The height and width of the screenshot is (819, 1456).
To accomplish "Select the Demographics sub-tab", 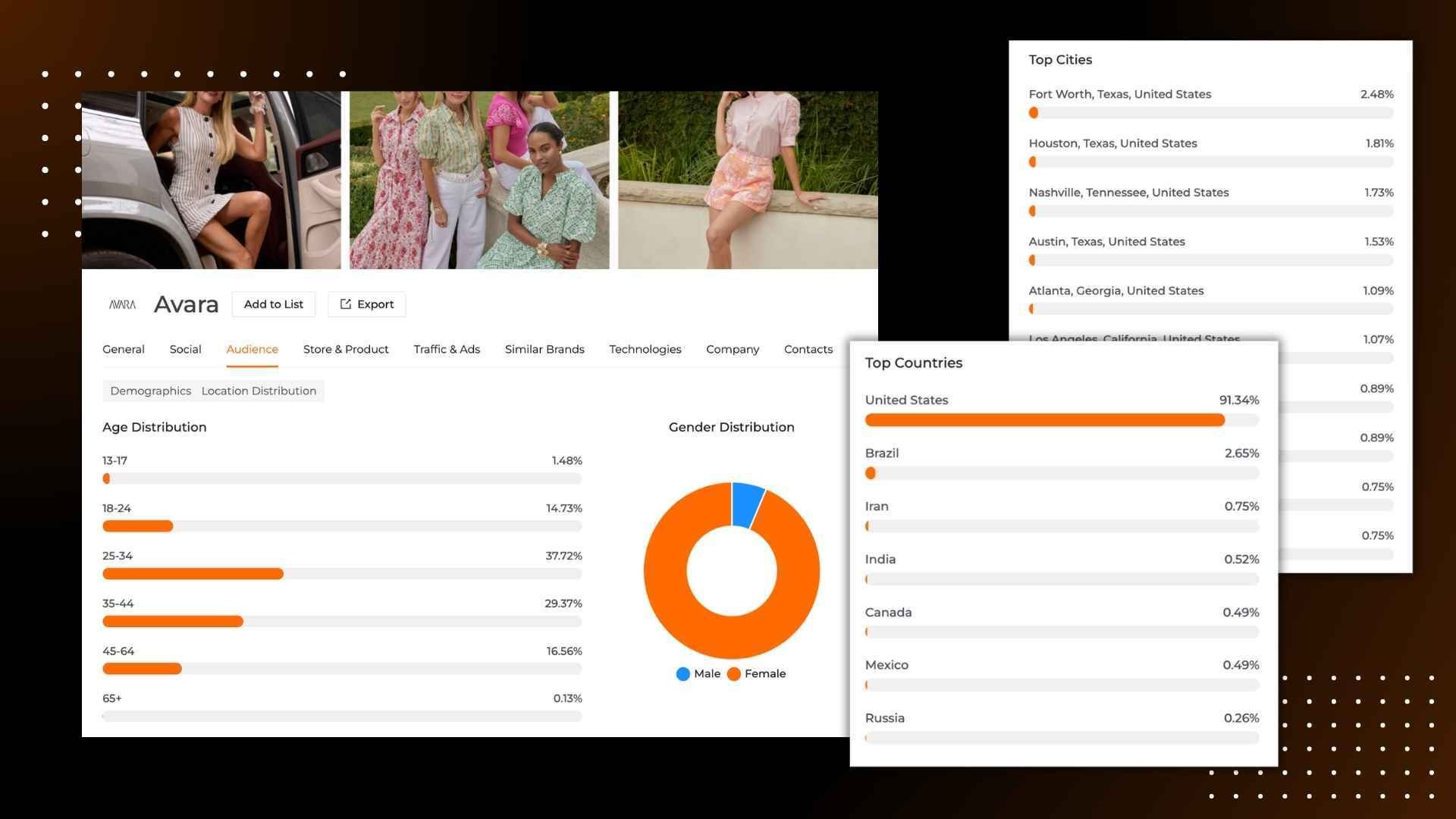I will [151, 391].
